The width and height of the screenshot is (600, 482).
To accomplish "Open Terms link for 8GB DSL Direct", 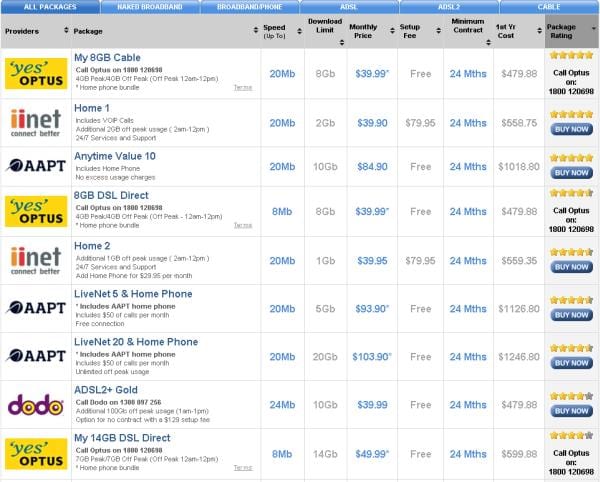I will click(243, 225).
